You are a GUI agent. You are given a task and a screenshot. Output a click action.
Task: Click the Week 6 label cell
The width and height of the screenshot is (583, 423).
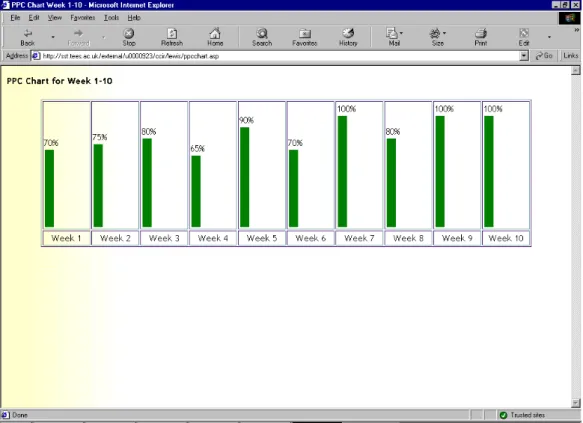click(310, 238)
